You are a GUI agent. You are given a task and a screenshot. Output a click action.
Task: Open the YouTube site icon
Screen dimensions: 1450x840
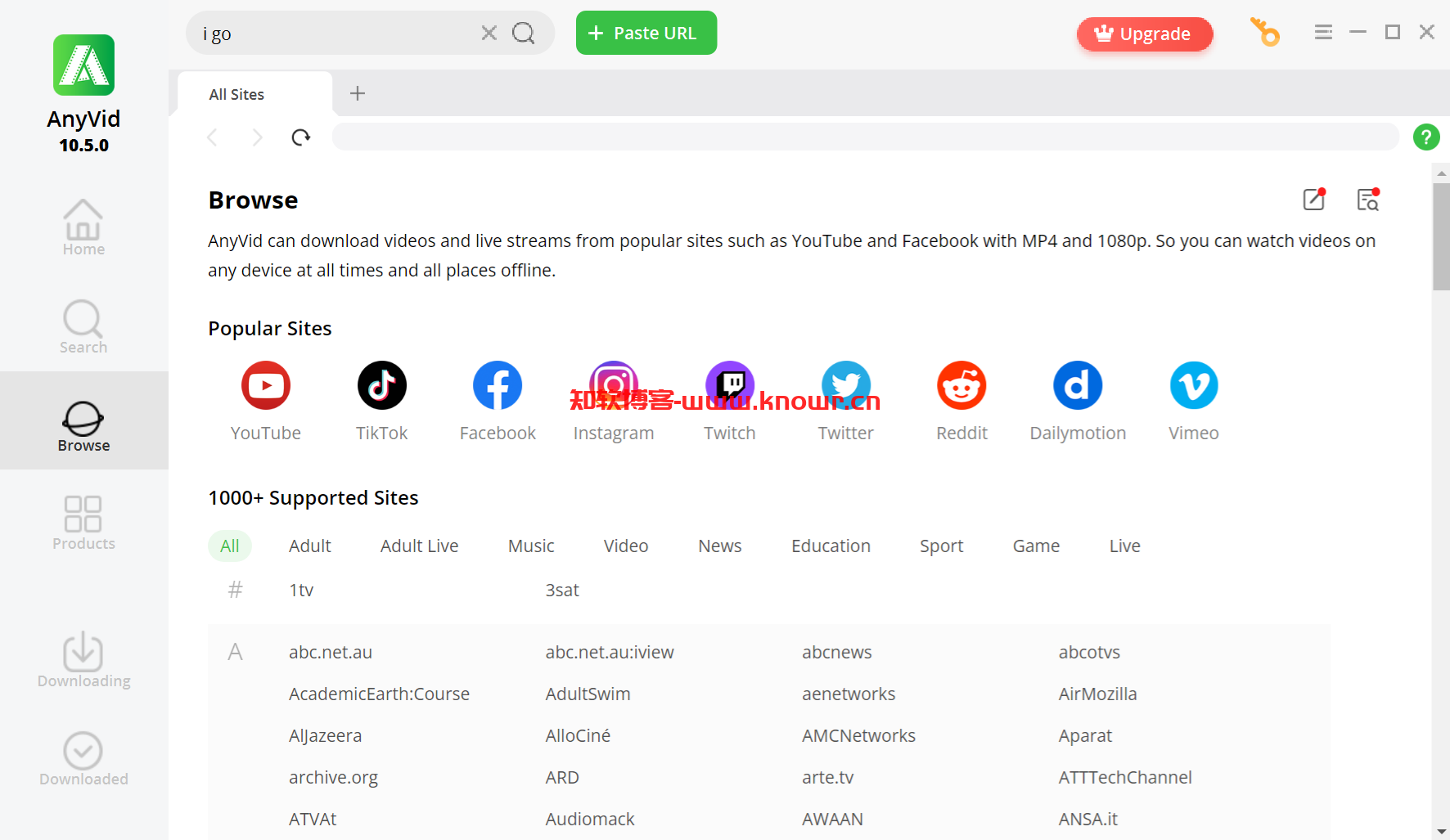coord(266,385)
